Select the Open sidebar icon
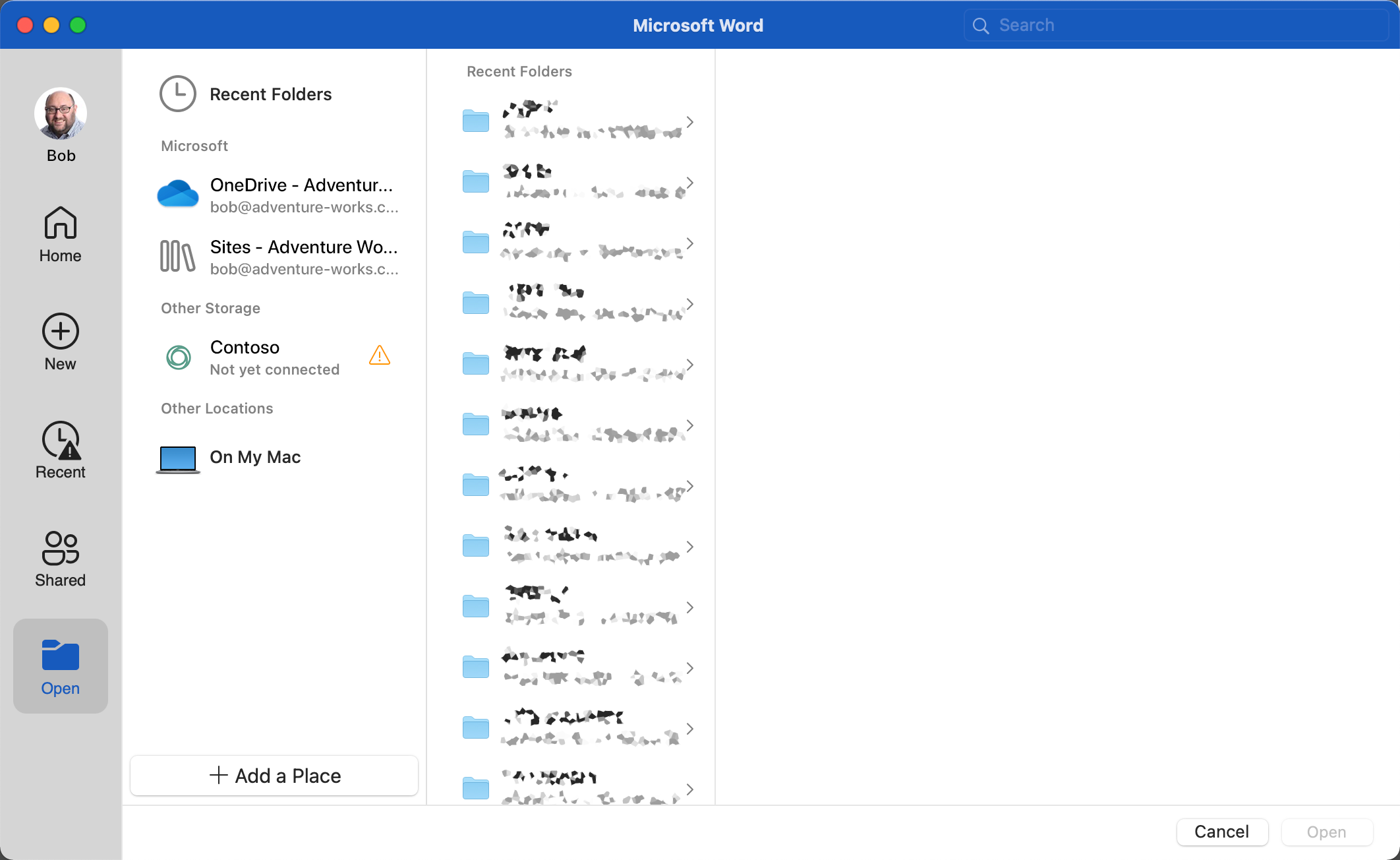1400x860 pixels. (x=60, y=665)
